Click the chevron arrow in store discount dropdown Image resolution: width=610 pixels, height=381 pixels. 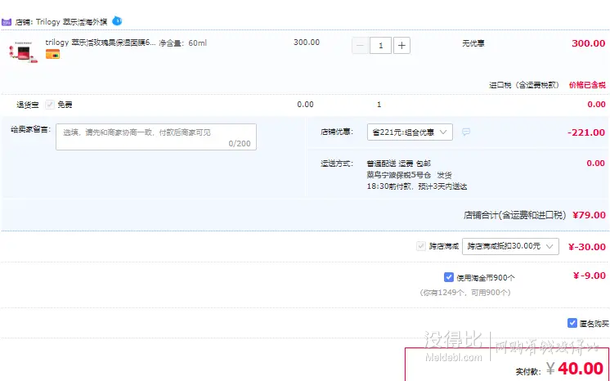(x=443, y=132)
